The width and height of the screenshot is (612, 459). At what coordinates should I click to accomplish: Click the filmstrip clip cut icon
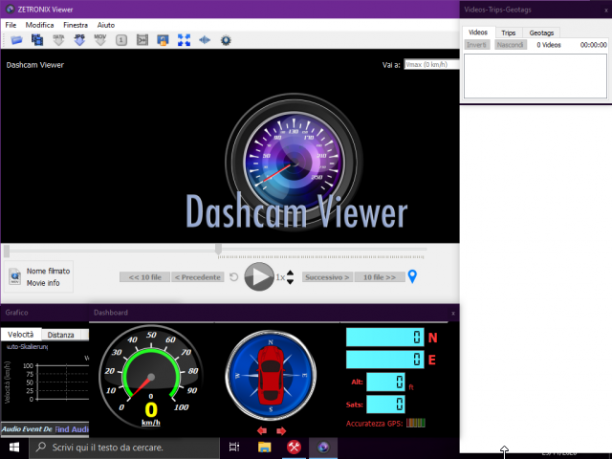point(142,40)
